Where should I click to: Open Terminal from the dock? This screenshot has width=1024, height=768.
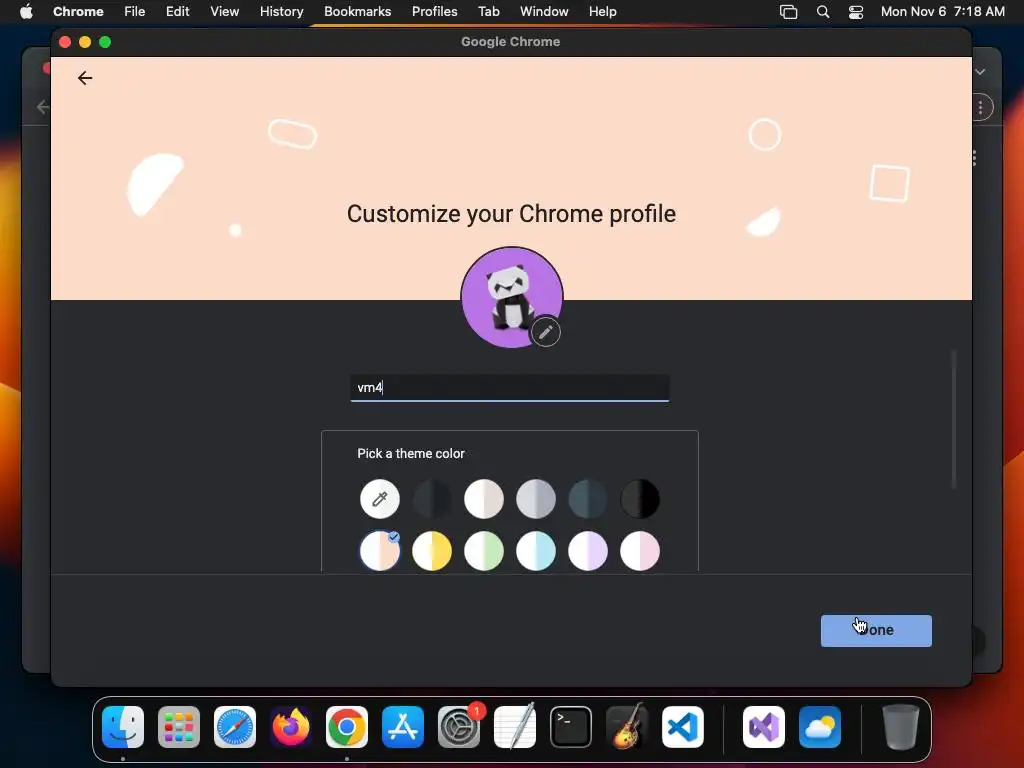pos(571,727)
